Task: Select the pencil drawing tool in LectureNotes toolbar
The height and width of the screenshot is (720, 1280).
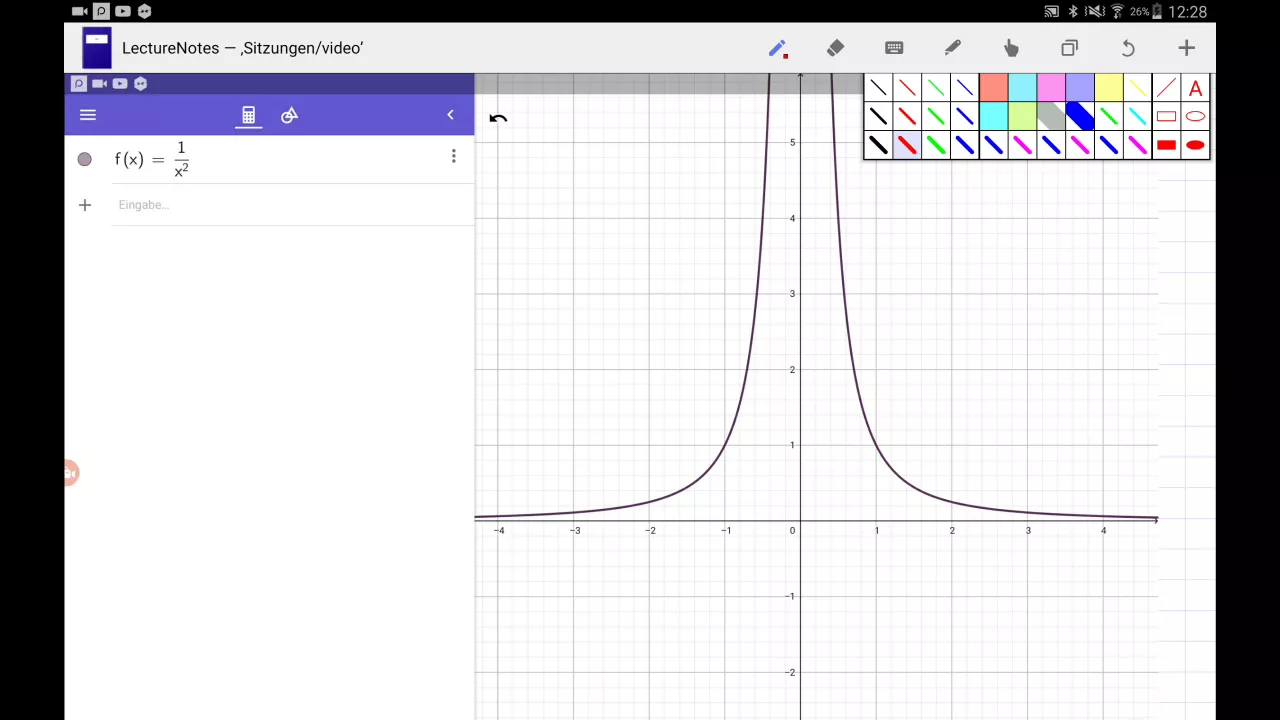Action: [777, 48]
